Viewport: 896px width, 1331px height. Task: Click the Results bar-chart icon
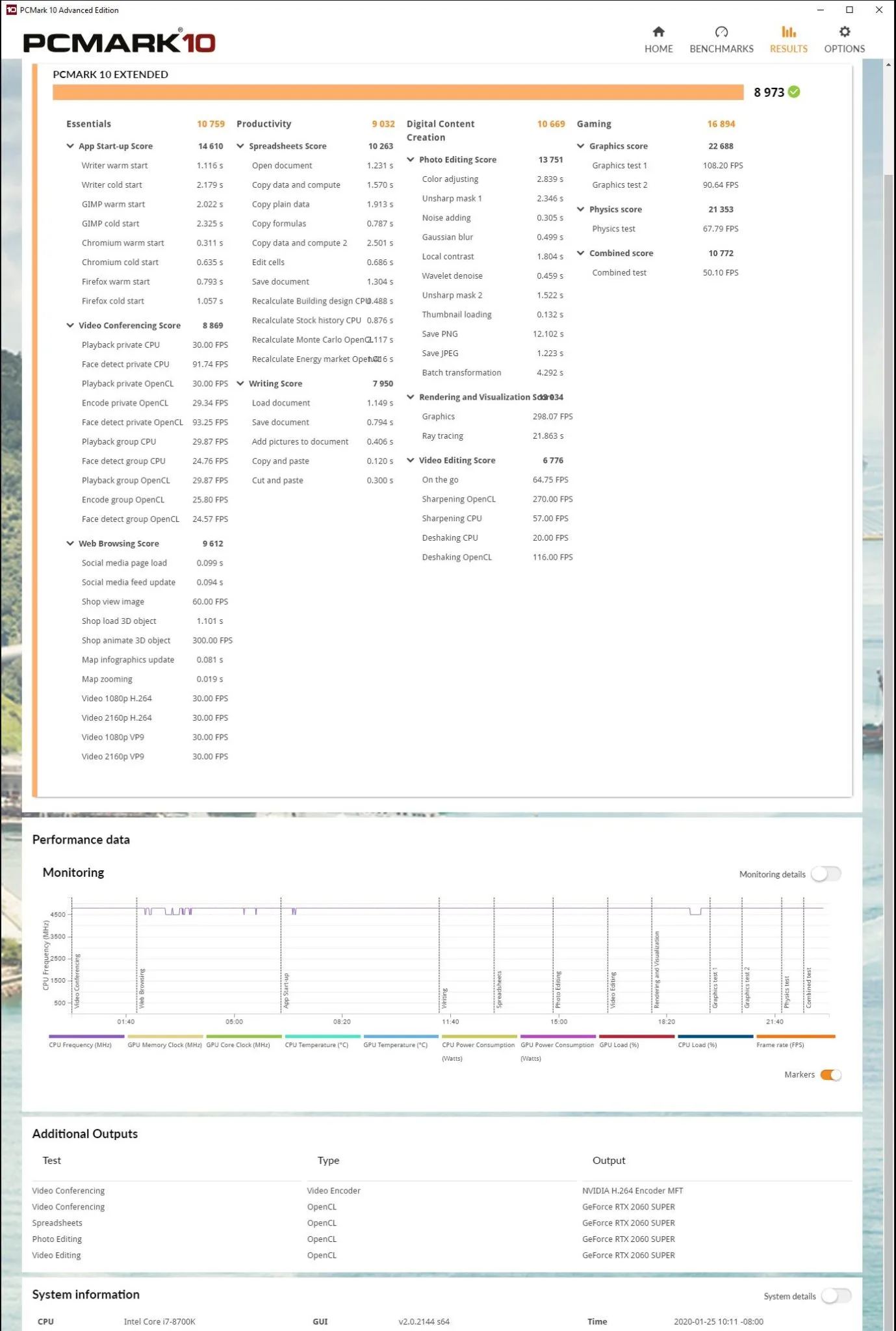pyautogui.click(x=788, y=32)
